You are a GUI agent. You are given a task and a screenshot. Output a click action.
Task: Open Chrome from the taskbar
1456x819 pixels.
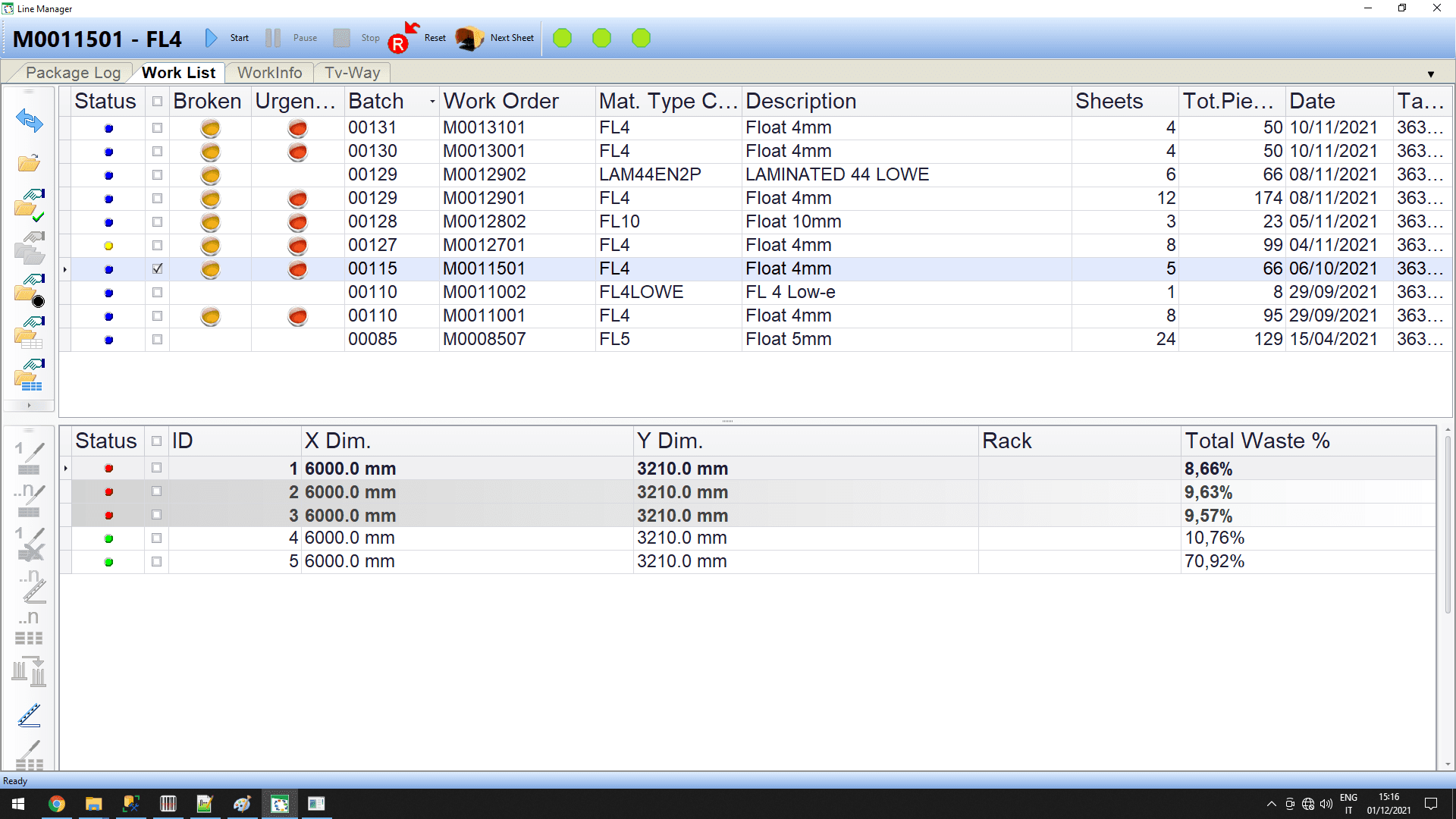57,804
